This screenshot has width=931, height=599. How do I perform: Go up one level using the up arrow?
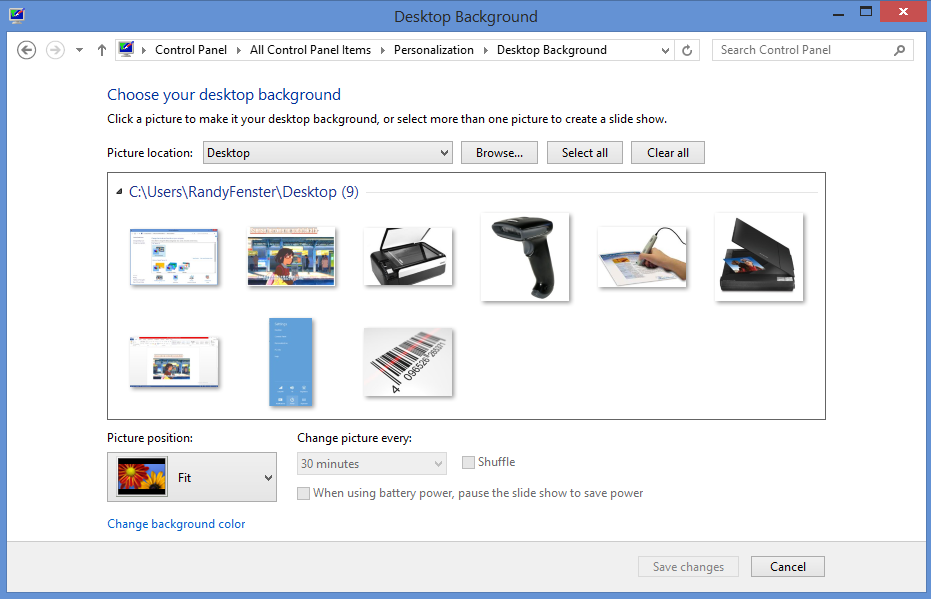coord(101,49)
